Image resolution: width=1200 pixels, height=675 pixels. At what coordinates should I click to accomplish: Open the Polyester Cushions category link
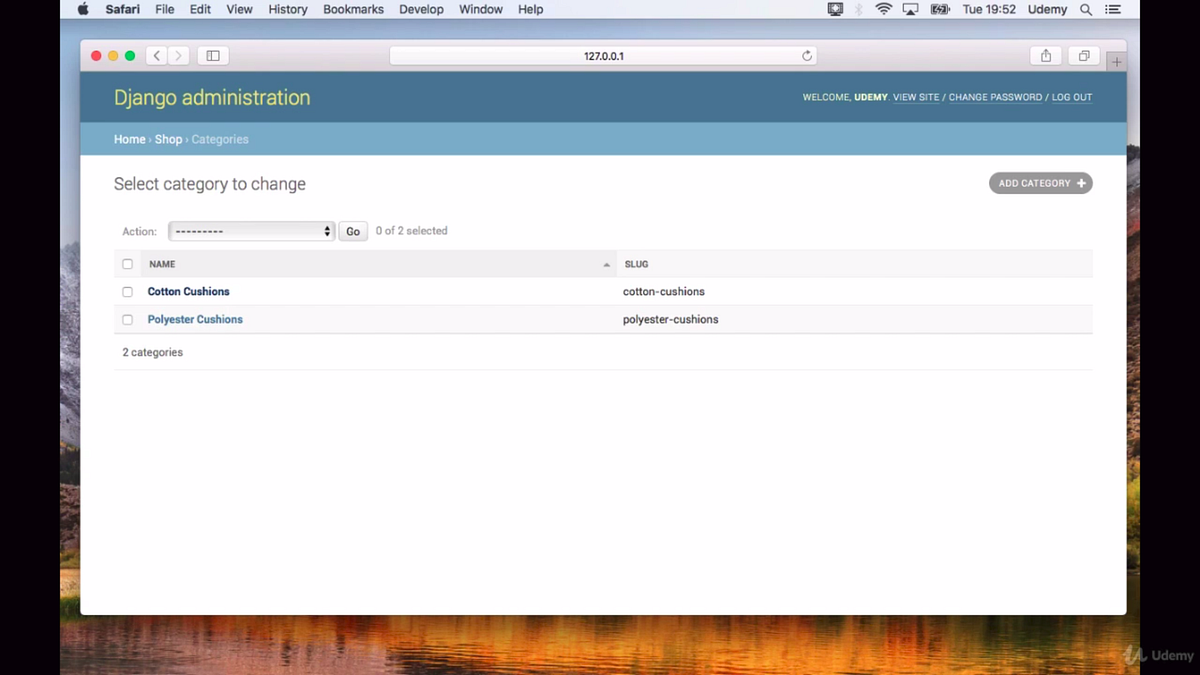point(195,319)
